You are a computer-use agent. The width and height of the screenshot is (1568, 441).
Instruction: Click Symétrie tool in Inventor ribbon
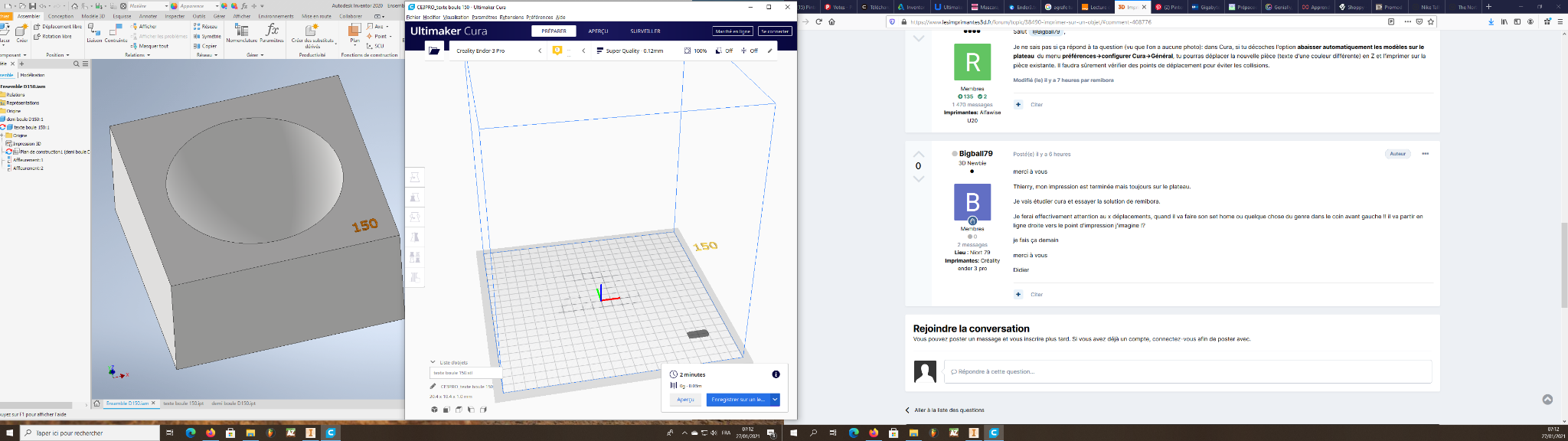(207, 36)
